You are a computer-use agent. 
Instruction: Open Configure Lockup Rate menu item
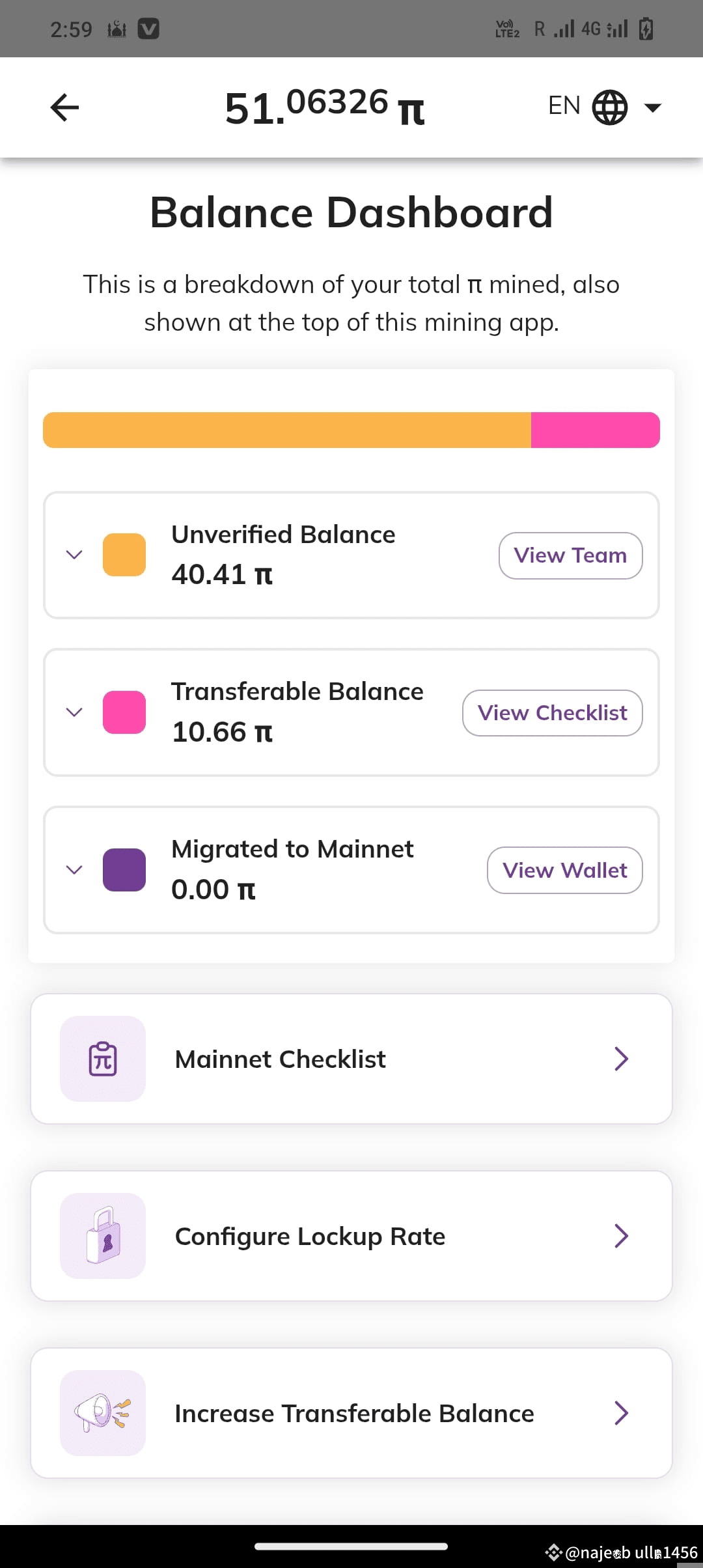coord(351,1236)
